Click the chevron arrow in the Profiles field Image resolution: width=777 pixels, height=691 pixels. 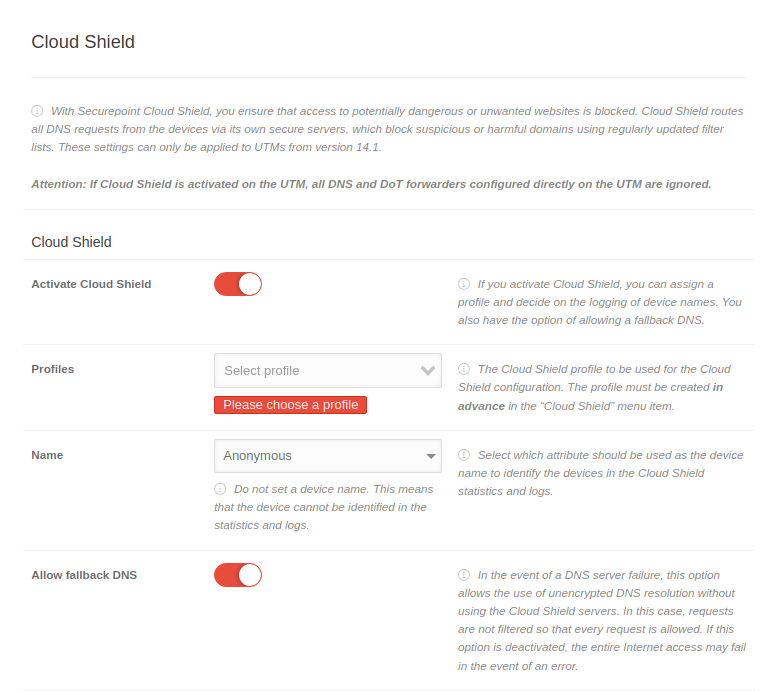[430, 370]
